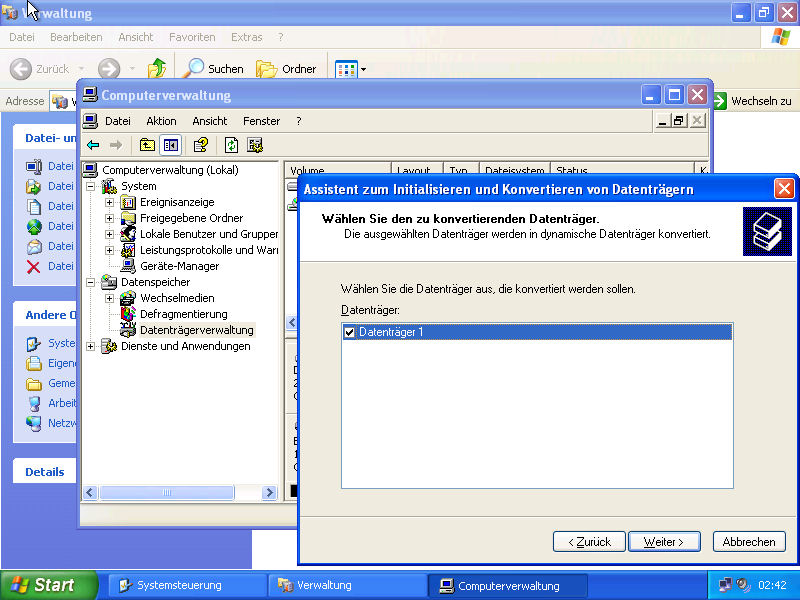The width and height of the screenshot is (800, 600).
Task: Click the Suchen magnifier in Explorer toolbar
Action: (193, 69)
